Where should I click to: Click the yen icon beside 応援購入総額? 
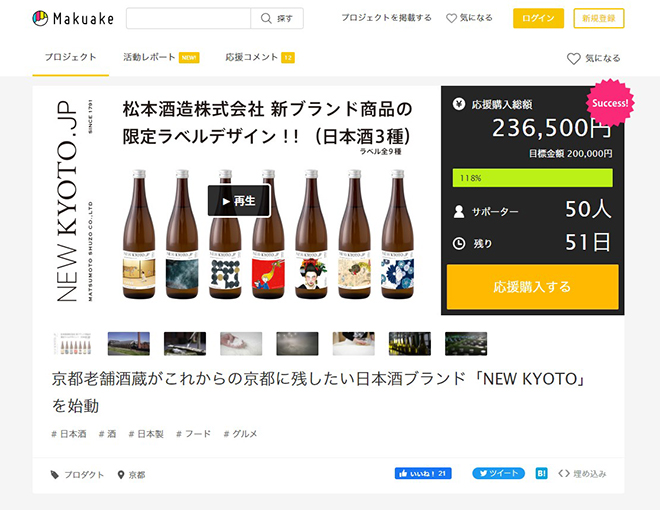click(x=458, y=104)
